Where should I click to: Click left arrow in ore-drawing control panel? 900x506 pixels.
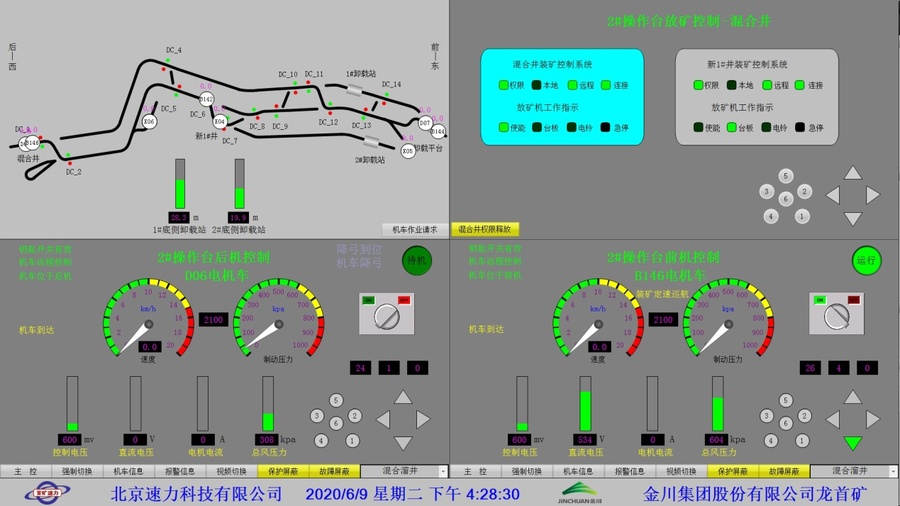click(x=833, y=195)
